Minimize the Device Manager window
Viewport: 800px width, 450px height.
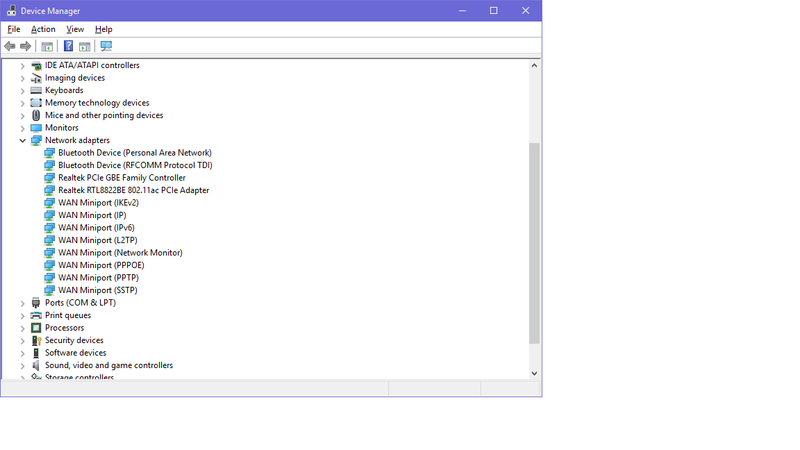tap(462, 10)
